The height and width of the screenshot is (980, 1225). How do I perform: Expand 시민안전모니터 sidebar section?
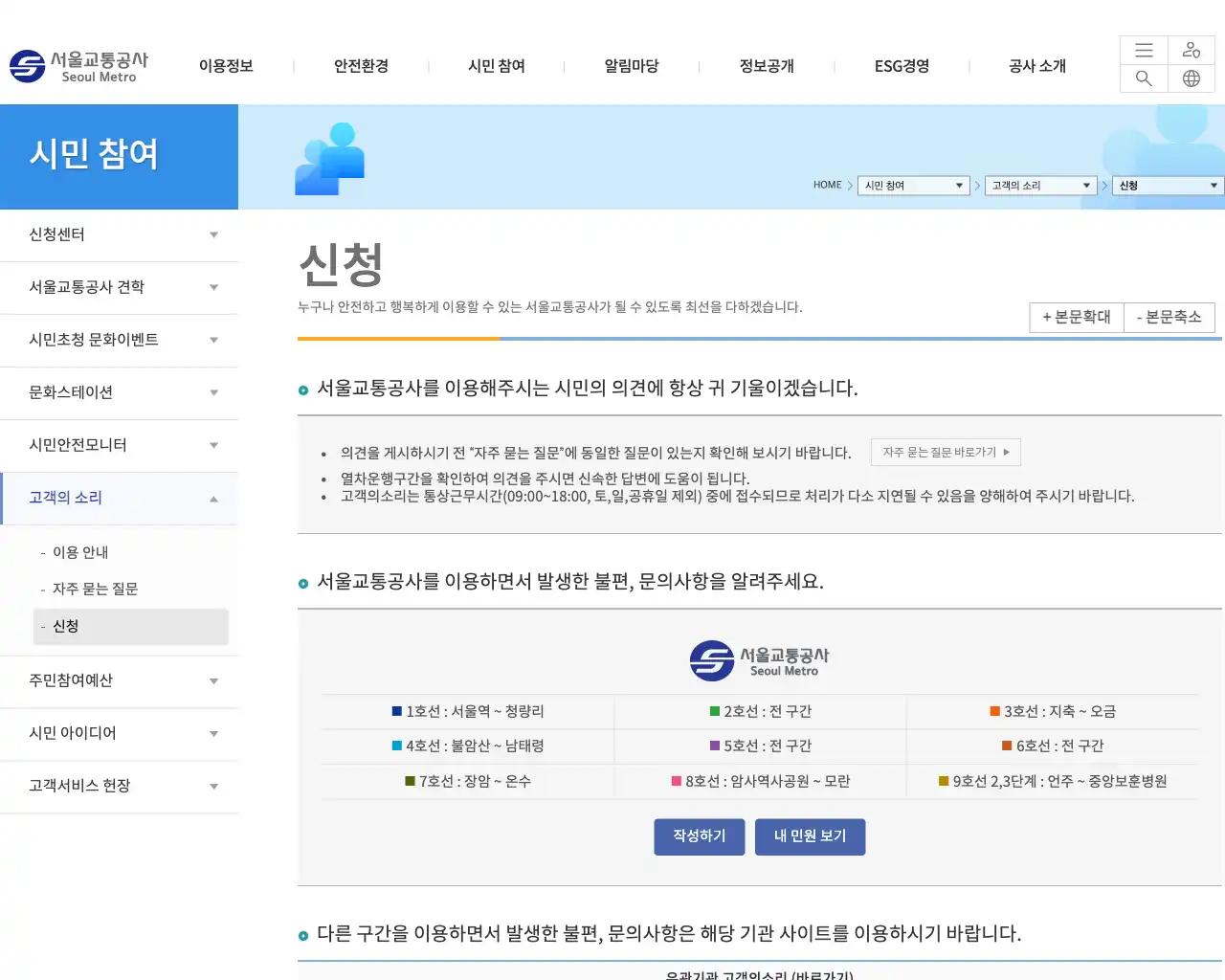point(119,445)
